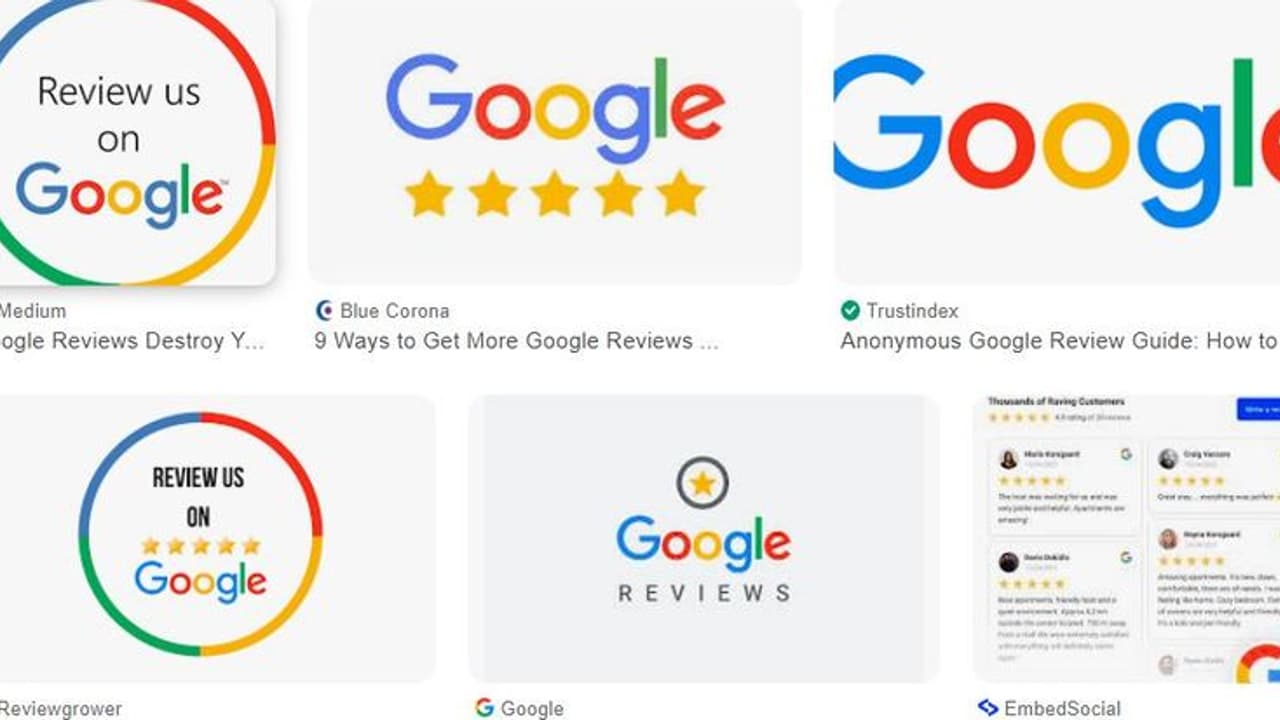This screenshot has height=720, width=1280.
Task: Click the Blue Corona site favicon
Action: point(324,311)
